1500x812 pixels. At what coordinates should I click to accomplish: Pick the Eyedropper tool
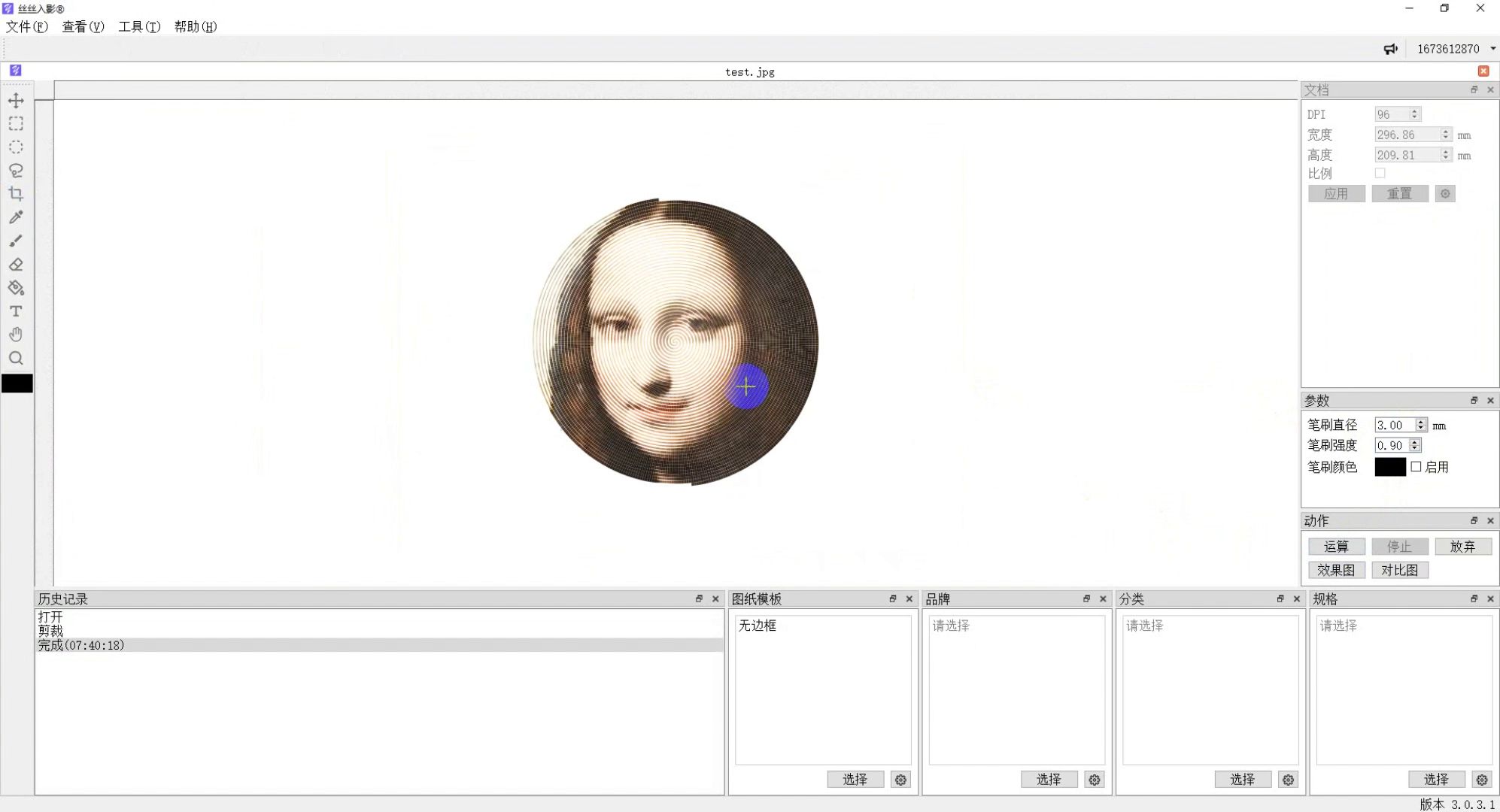(x=16, y=217)
